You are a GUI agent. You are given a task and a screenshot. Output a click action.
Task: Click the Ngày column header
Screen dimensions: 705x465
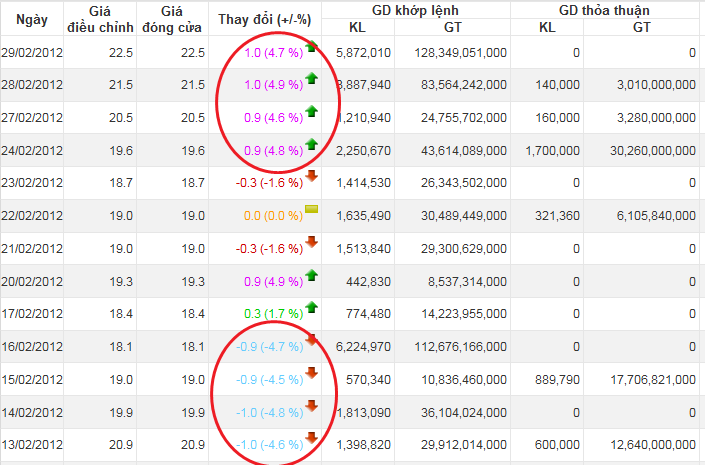click(x=32, y=19)
